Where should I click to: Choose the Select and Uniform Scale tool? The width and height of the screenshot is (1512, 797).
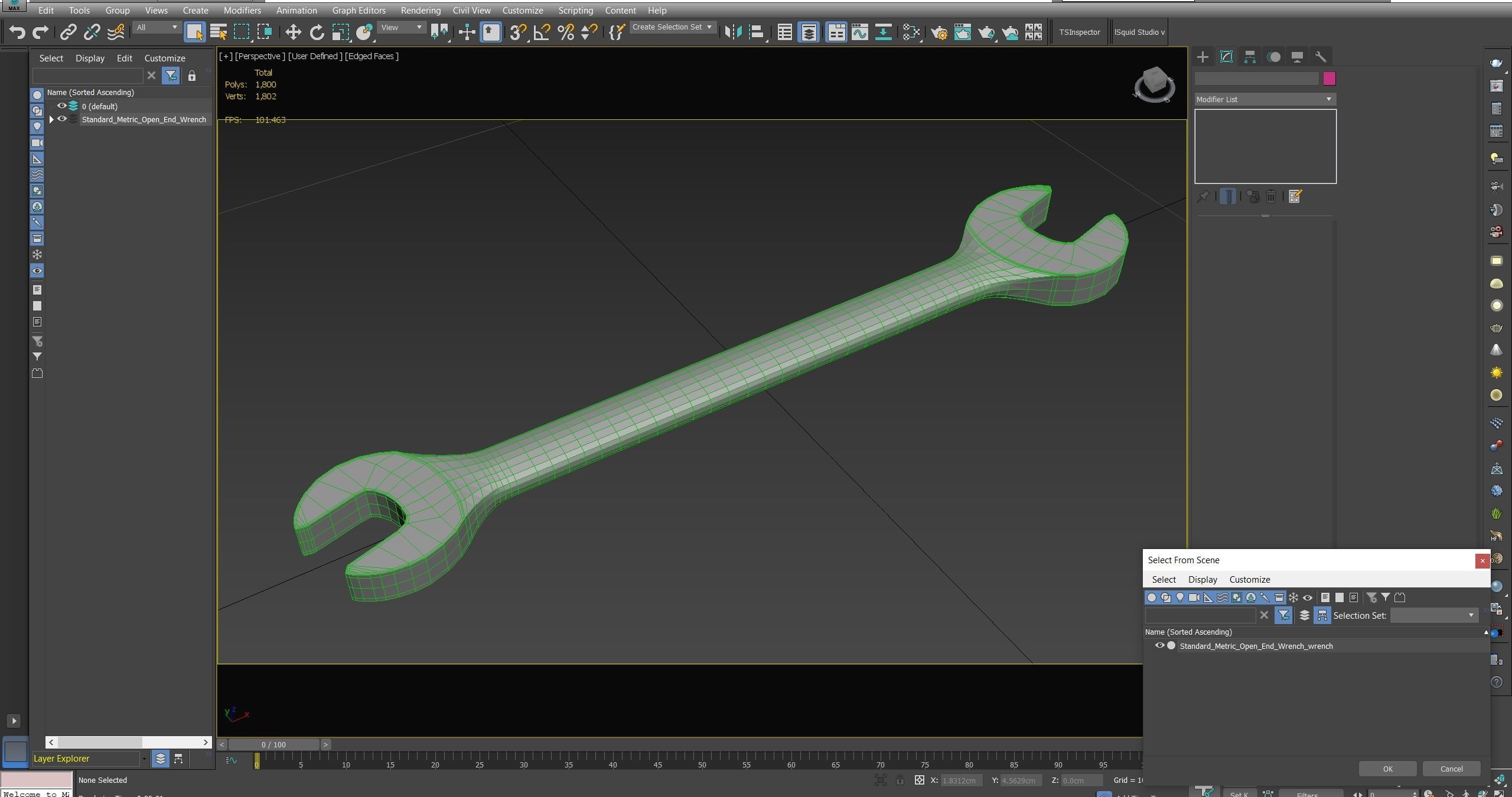[340, 32]
